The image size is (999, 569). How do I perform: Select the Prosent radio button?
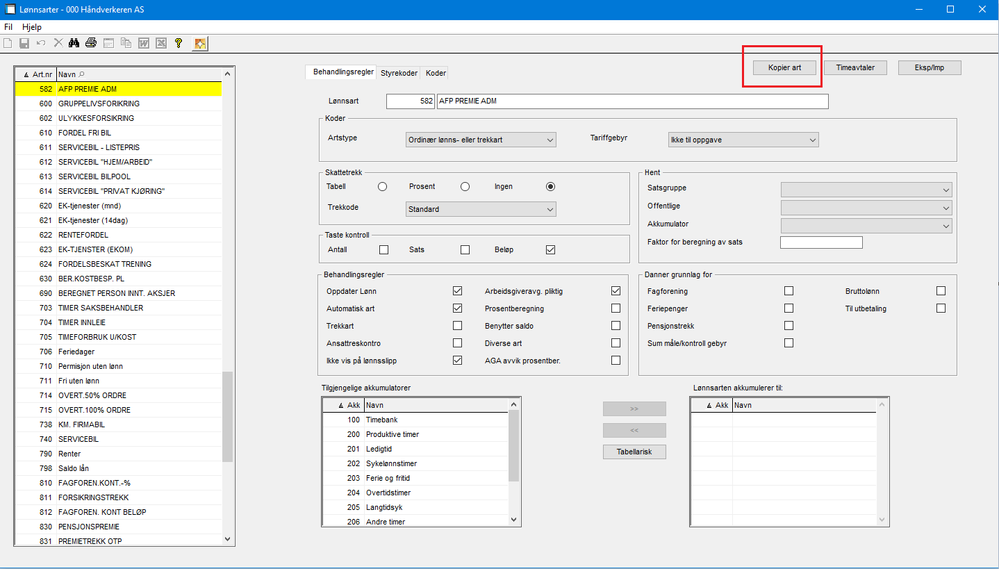465,187
